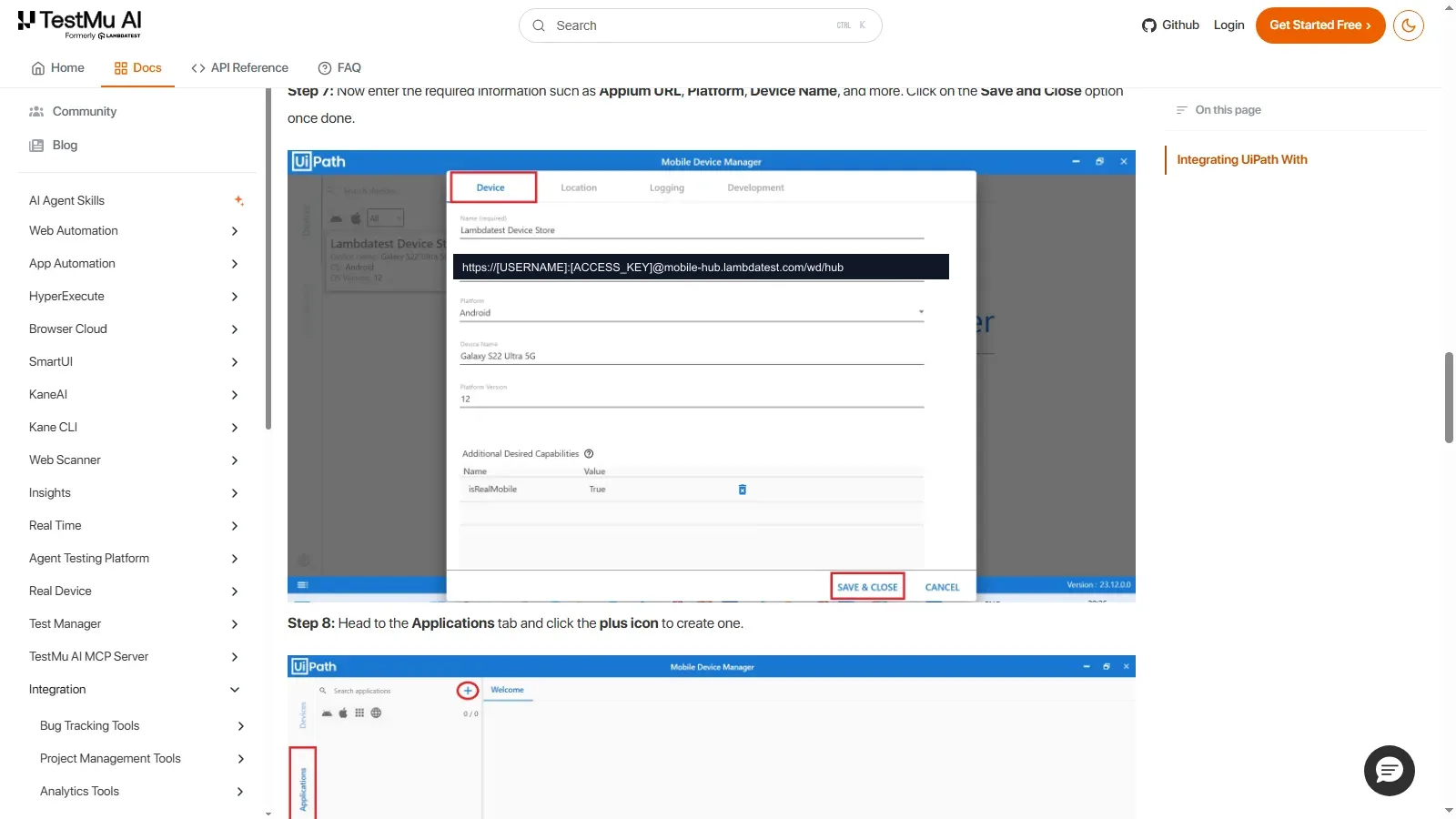Click the FAQ question mark icon
The image size is (1456, 819).
325,68
